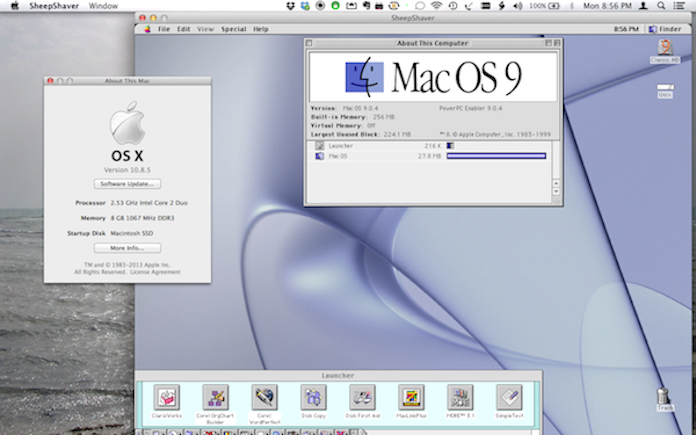Image resolution: width=696 pixels, height=435 pixels.
Task: Launch Disk First Aid
Action: point(362,397)
